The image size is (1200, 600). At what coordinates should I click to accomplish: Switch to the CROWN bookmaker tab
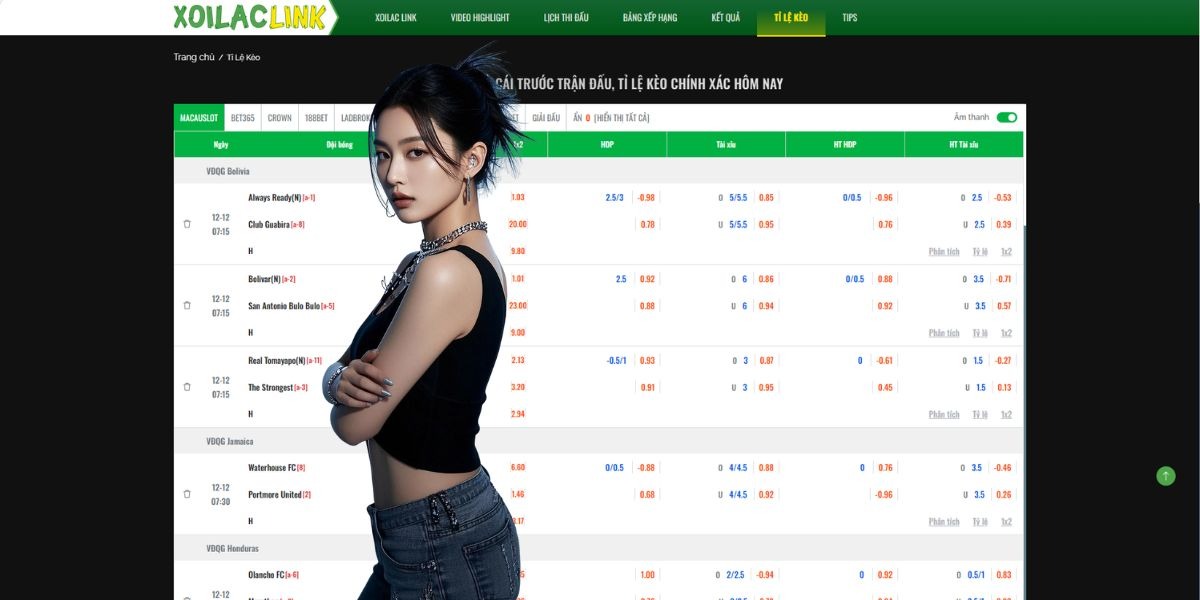click(x=280, y=118)
